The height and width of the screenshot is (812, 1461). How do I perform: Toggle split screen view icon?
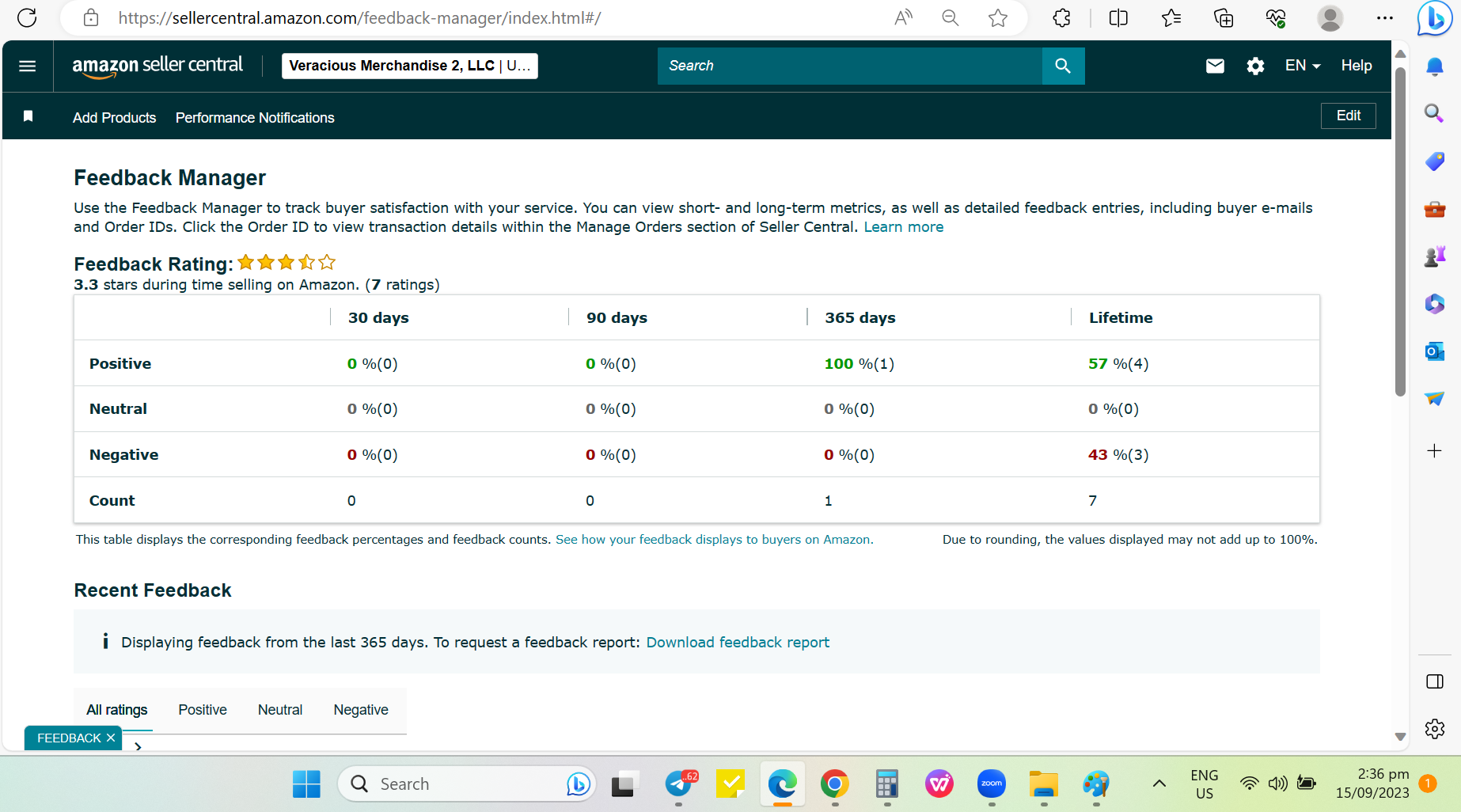click(x=1118, y=17)
